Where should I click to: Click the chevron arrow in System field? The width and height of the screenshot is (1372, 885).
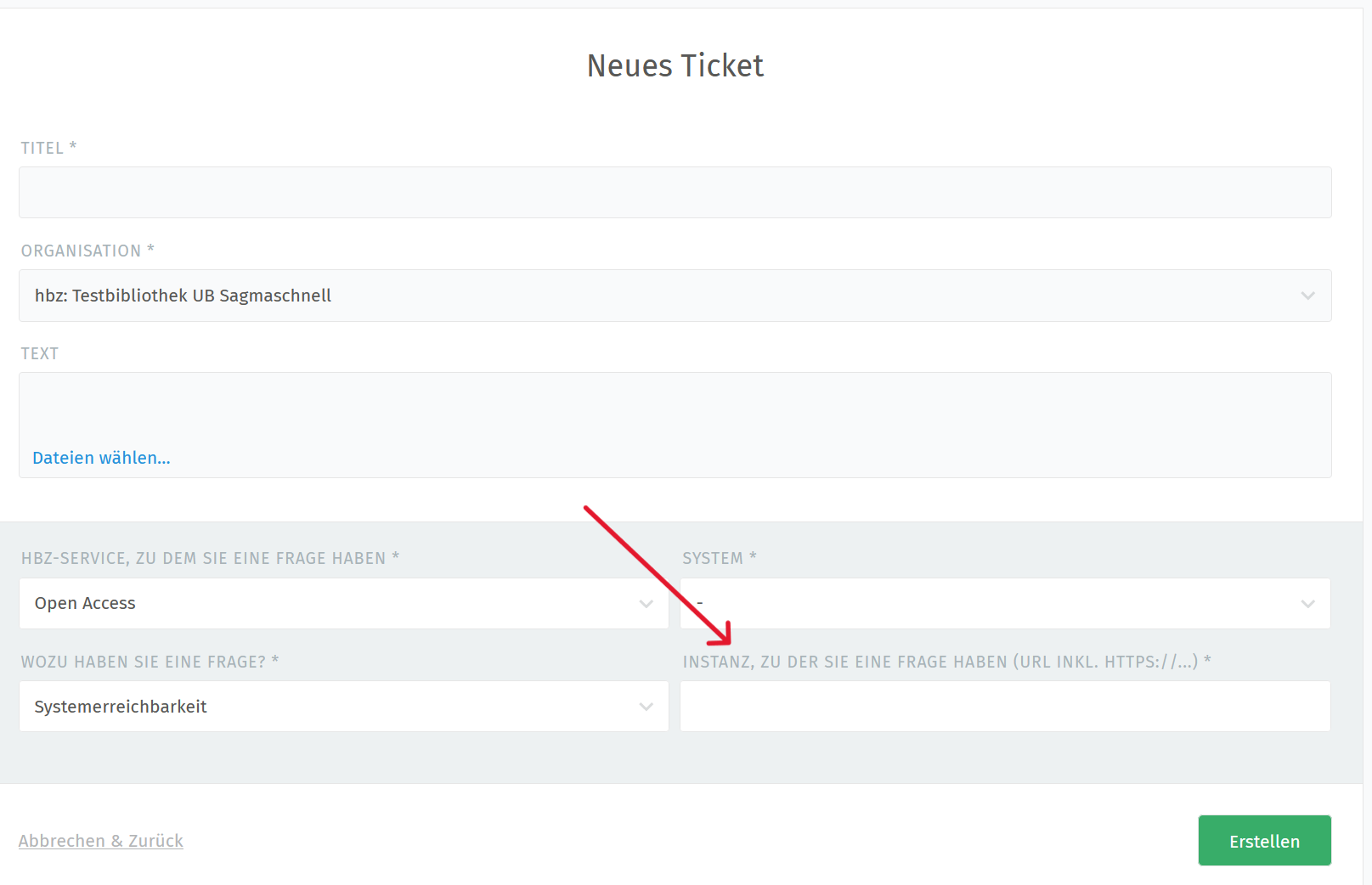(x=1307, y=604)
